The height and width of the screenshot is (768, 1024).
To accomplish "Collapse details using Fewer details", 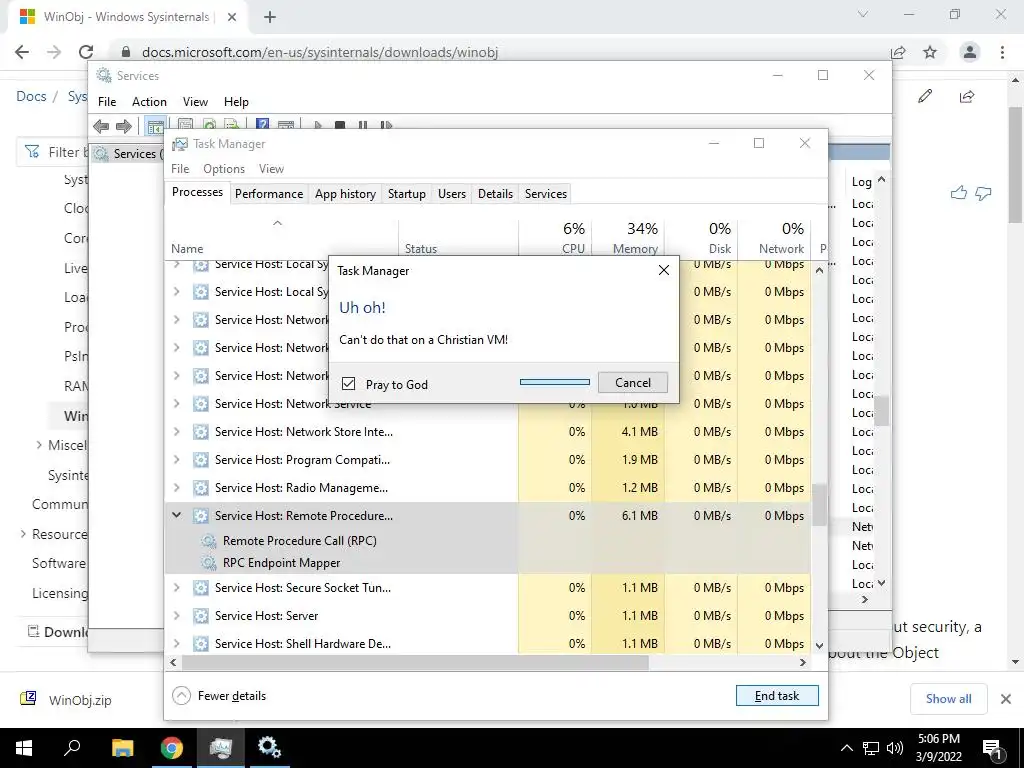I will (x=219, y=696).
